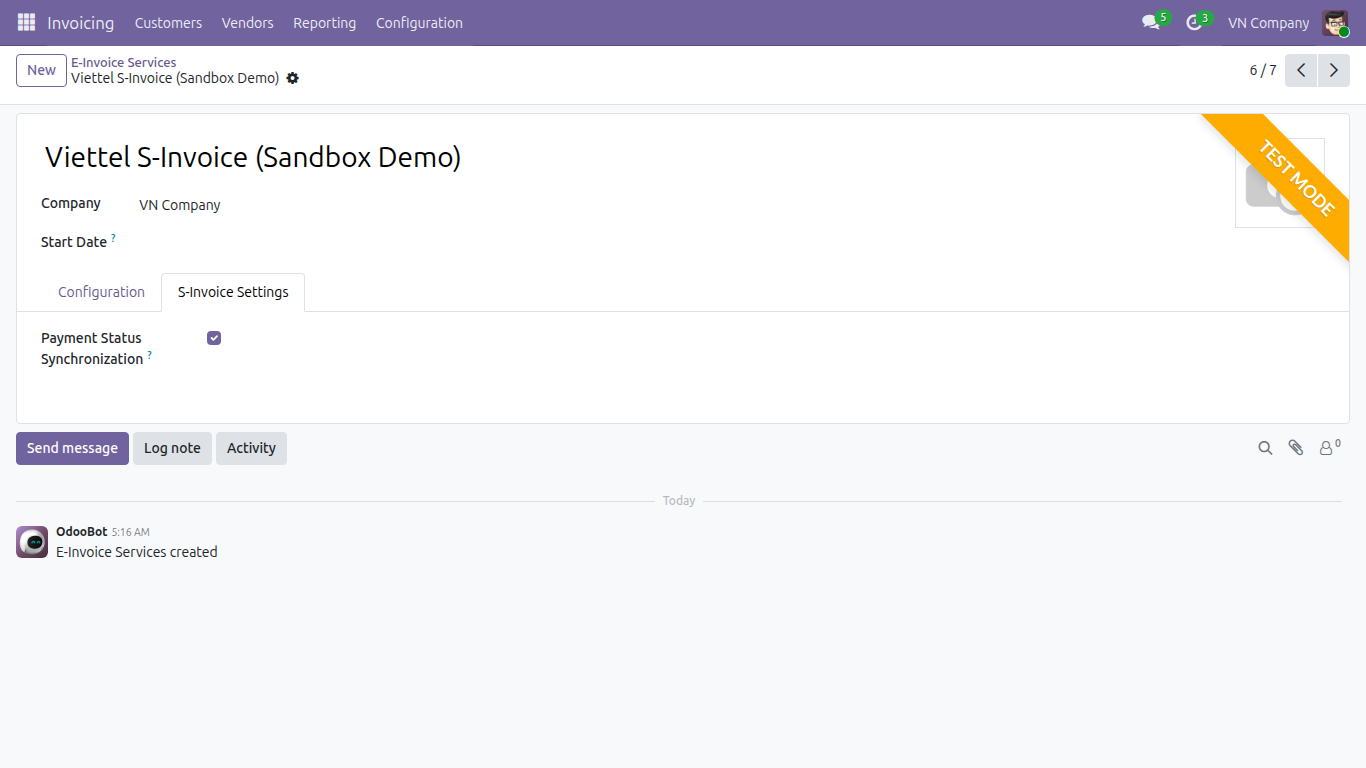Viewport: 1366px width, 768px height.
Task: Open the activities clock icon
Action: click(x=1193, y=22)
